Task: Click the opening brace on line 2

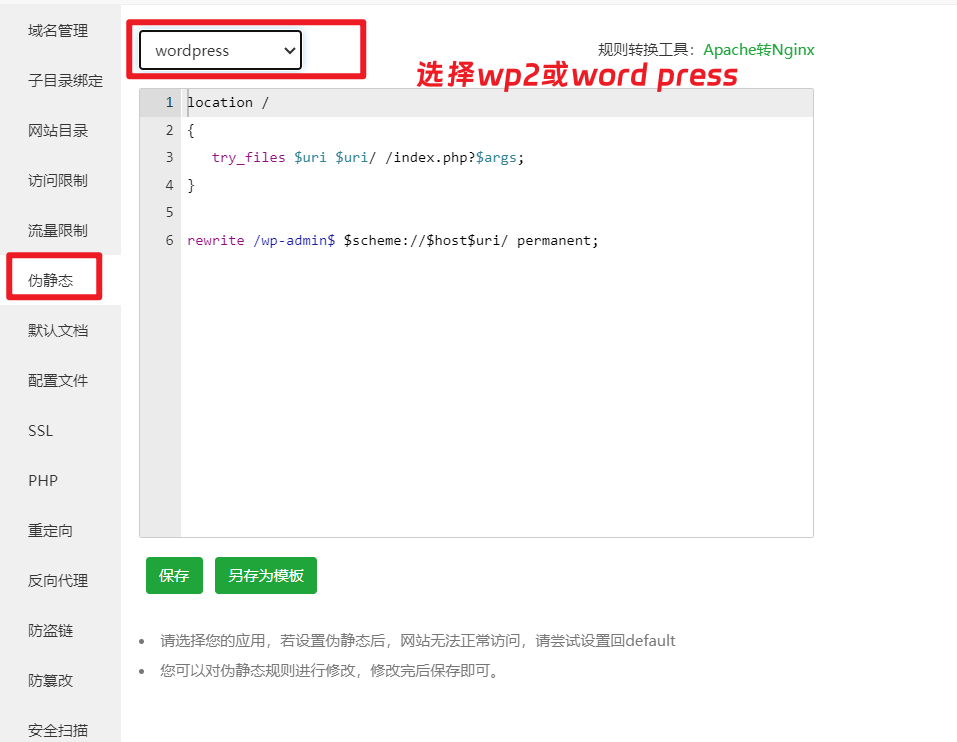Action: (x=191, y=131)
